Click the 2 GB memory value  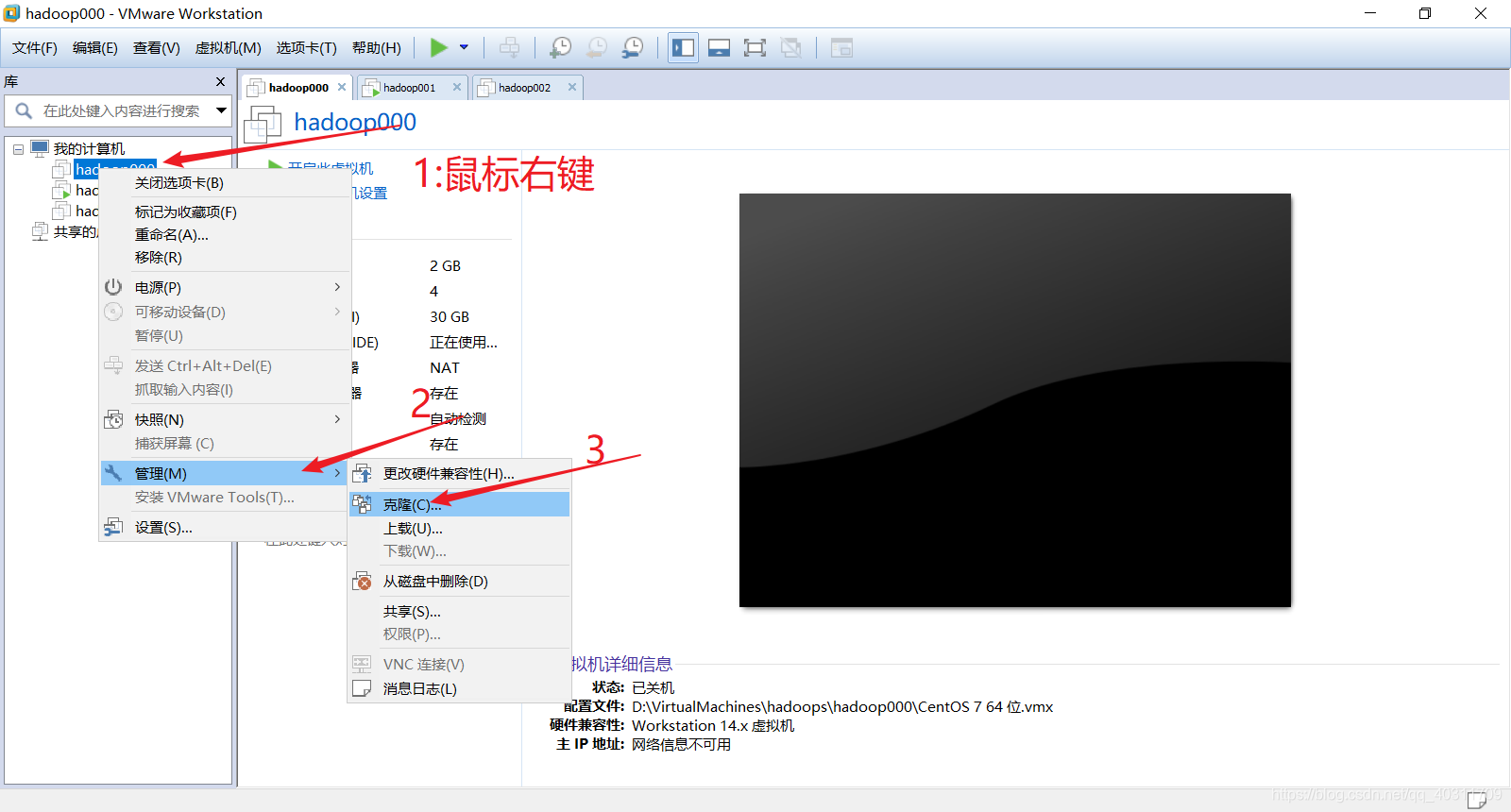click(x=445, y=266)
